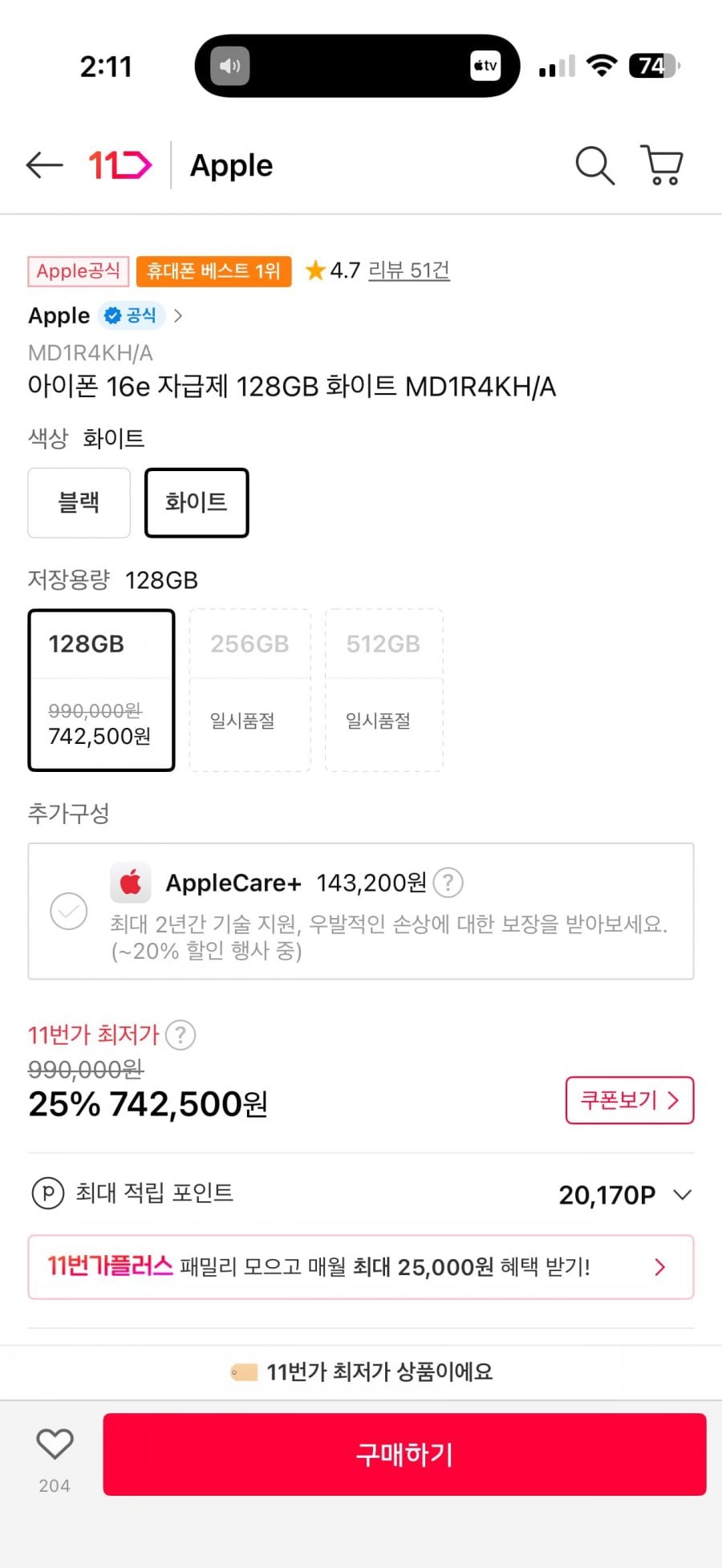Open the 리뷰 51건 reviews link
Viewport: 722px width, 1568px height.
[x=409, y=270]
